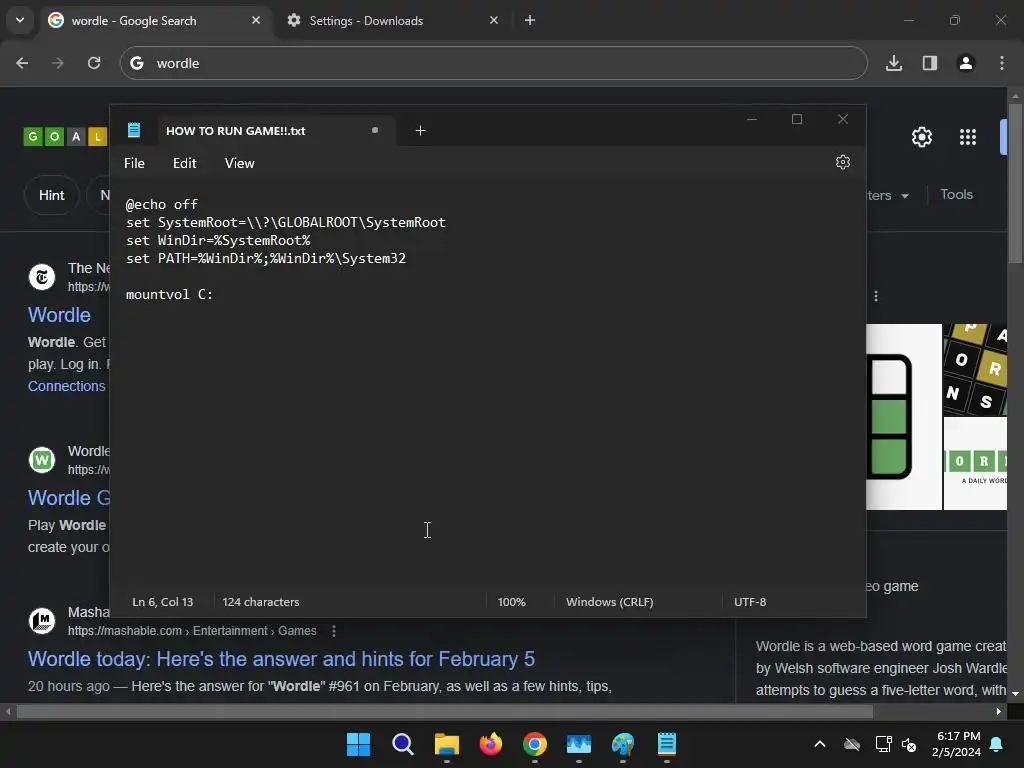
Task: Click the Mashable site favicon
Action: [x=42, y=620]
